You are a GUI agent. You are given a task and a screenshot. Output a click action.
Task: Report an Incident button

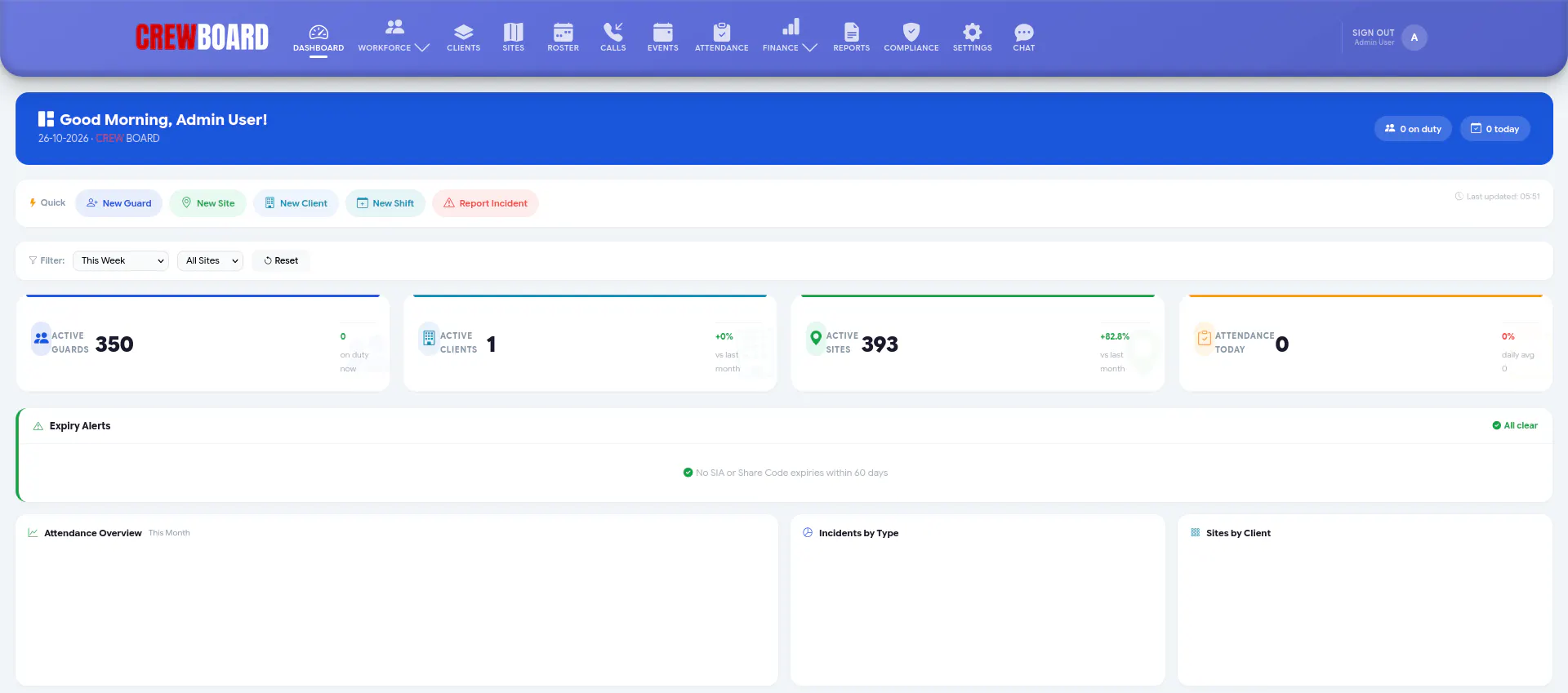tap(485, 203)
